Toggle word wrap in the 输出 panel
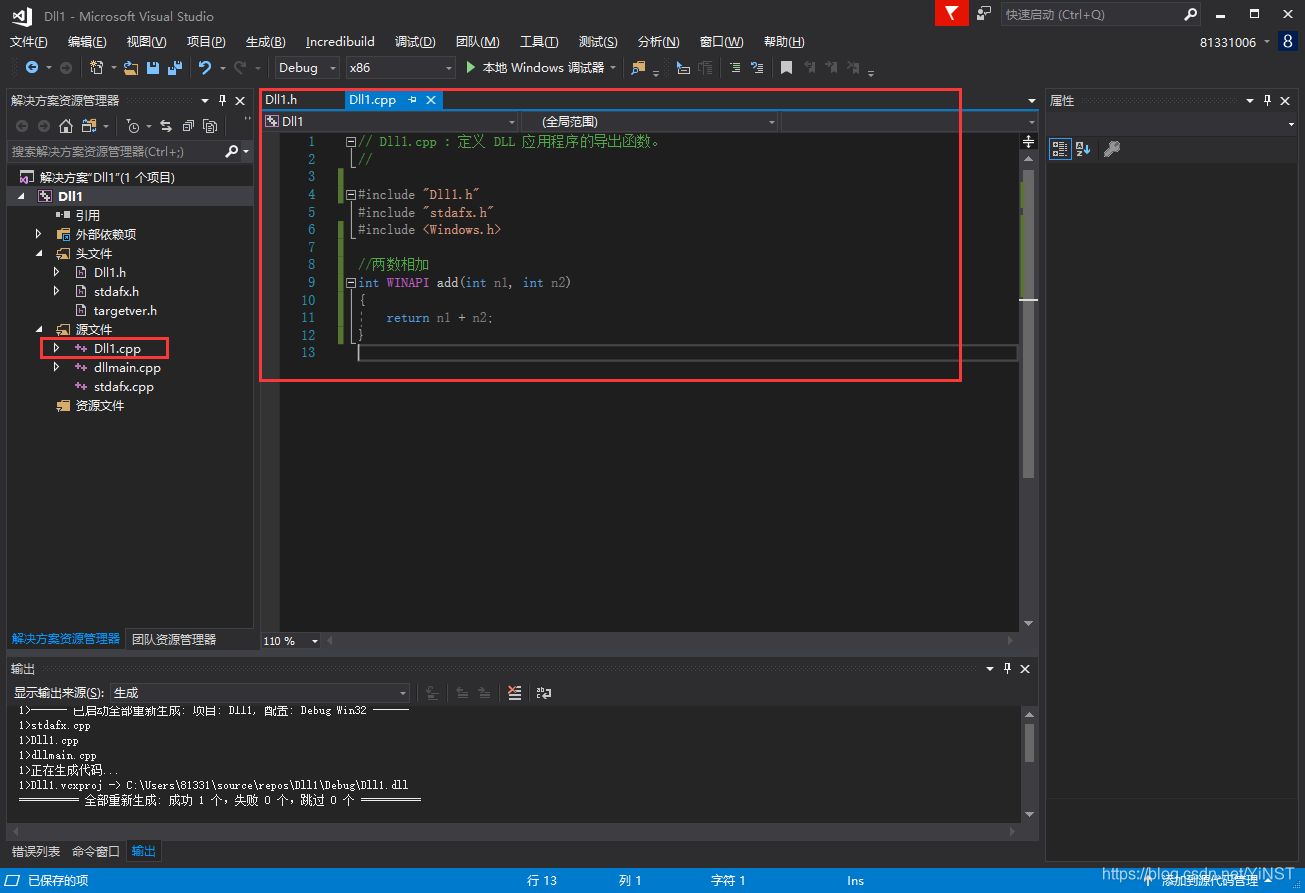The width and height of the screenshot is (1305, 893). pyautogui.click(x=544, y=692)
